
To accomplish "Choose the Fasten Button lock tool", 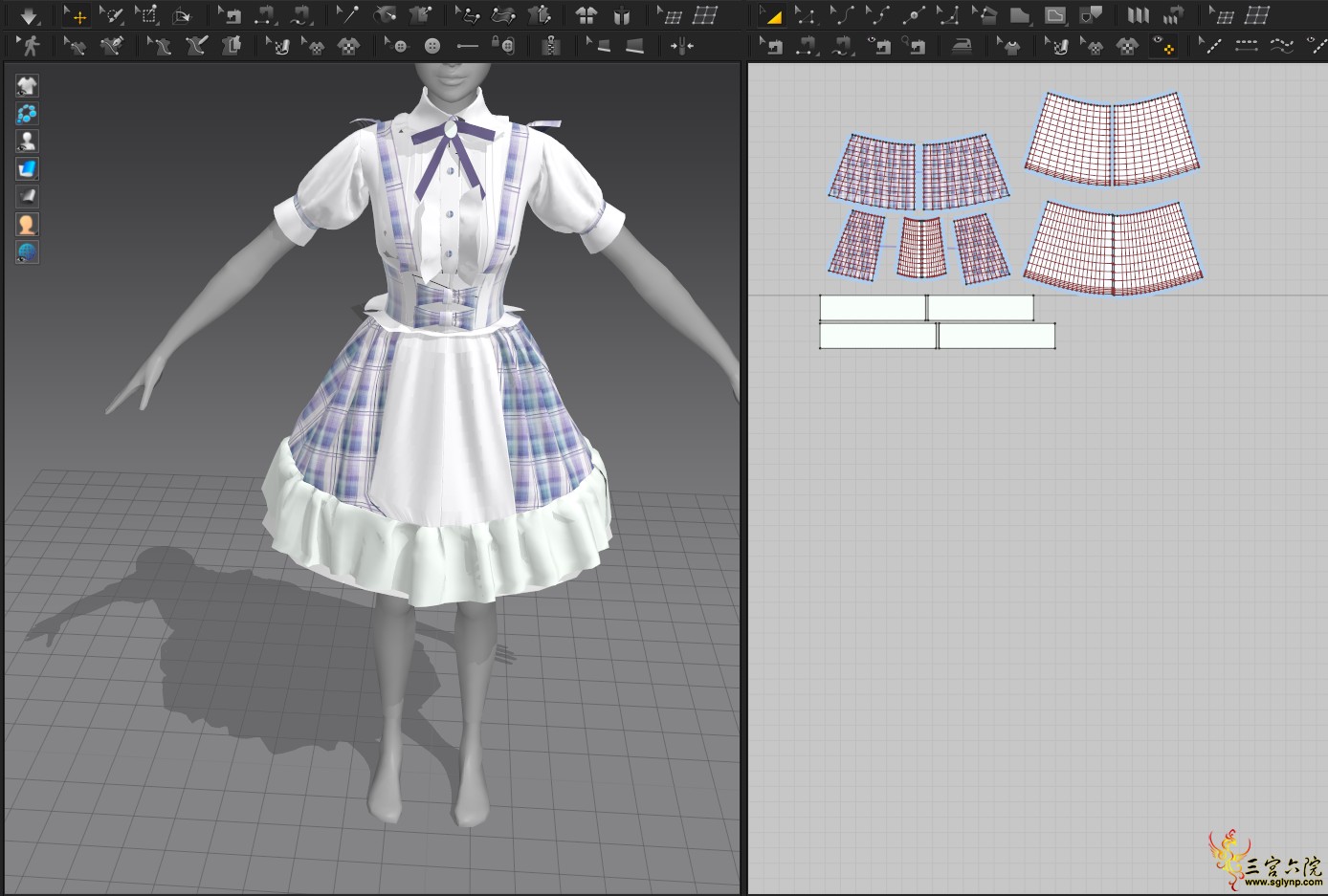I will [503, 46].
